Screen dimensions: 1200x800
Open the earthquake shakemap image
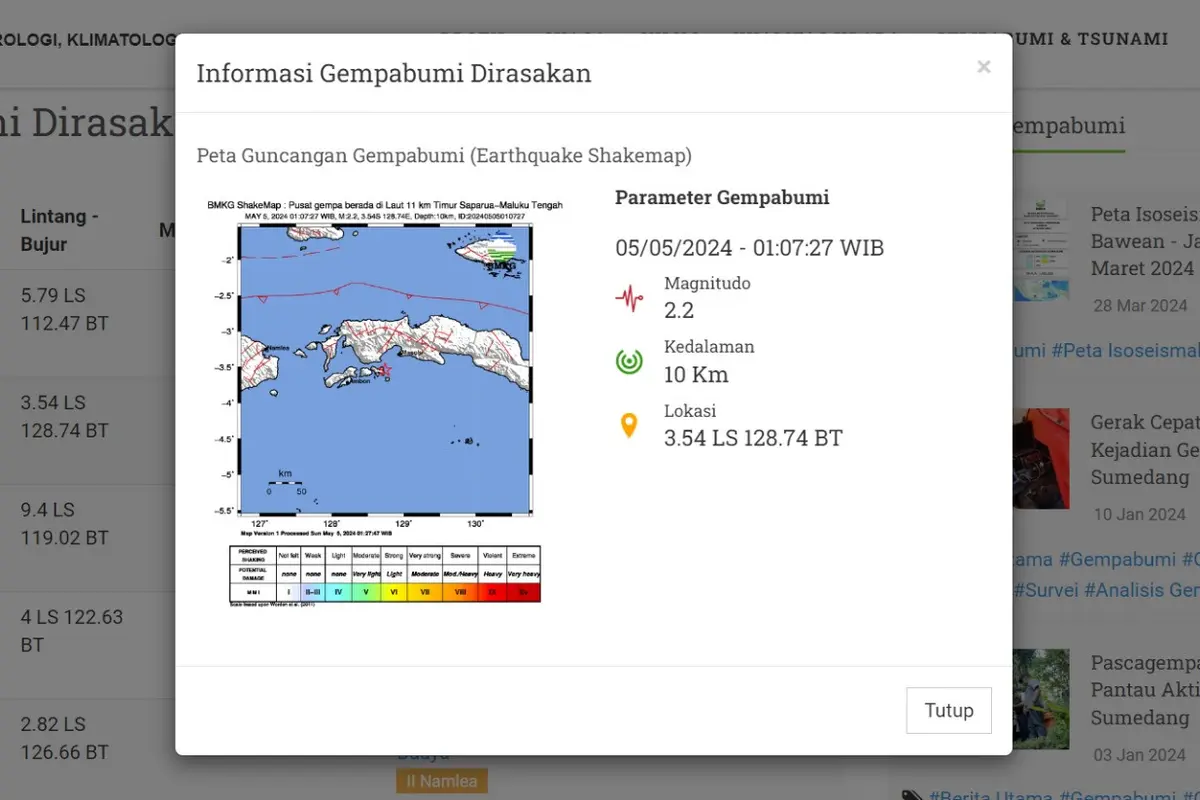click(x=385, y=405)
